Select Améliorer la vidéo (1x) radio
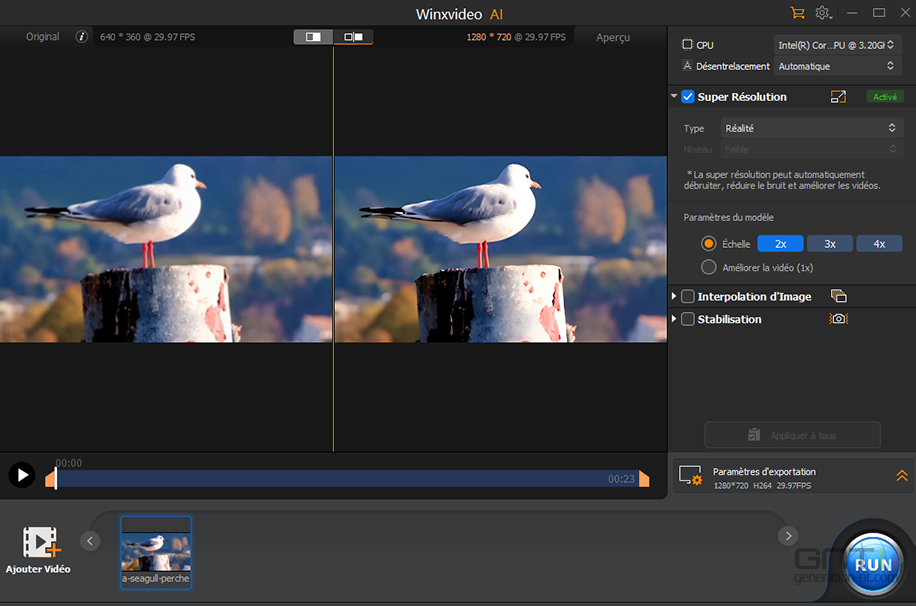Viewport: 916px width, 606px height. (x=709, y=267)
